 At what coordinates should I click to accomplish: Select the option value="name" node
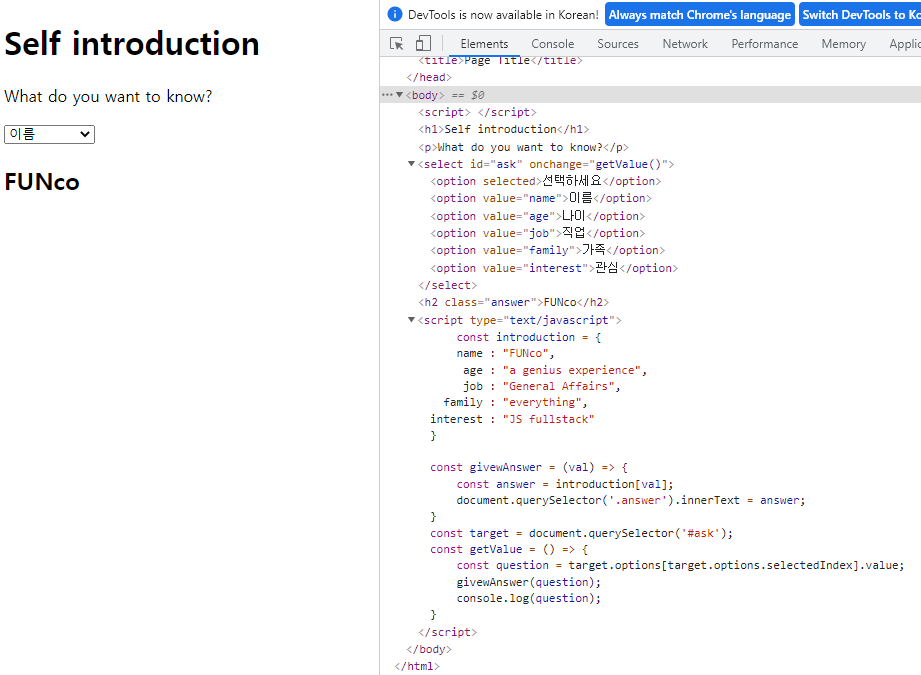541,199
